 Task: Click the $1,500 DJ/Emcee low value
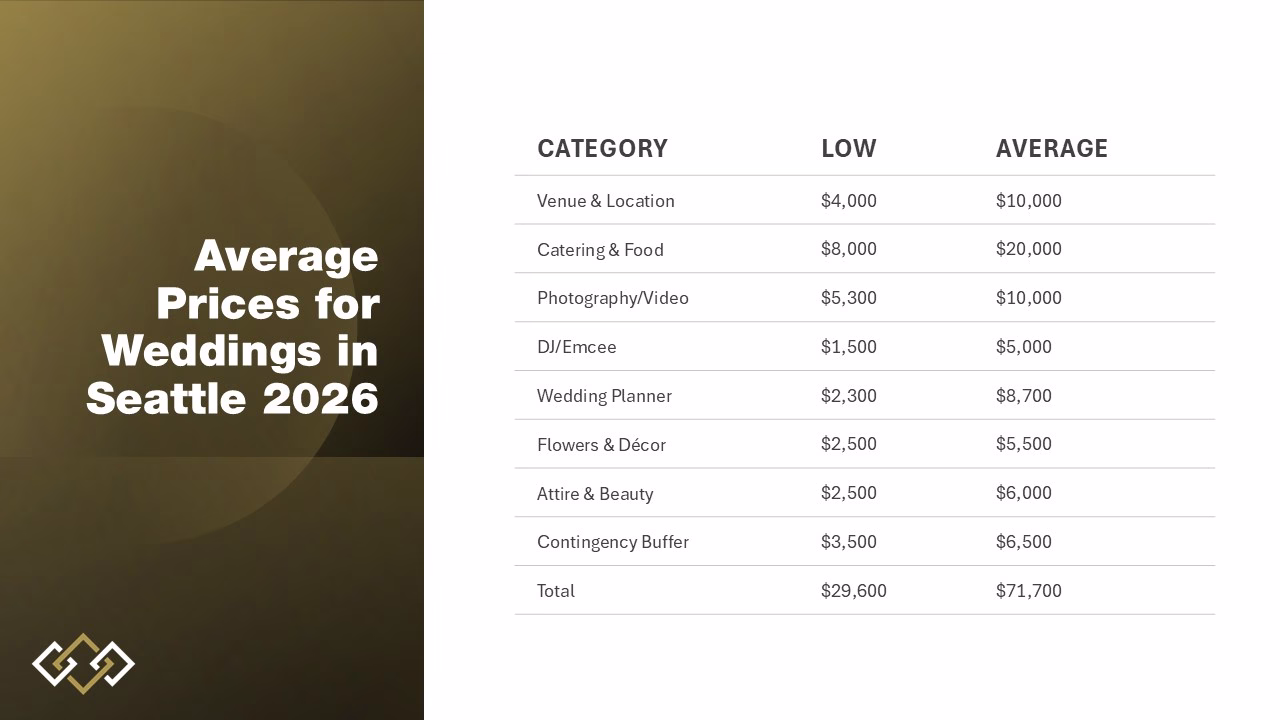click(x=848, y=347)
